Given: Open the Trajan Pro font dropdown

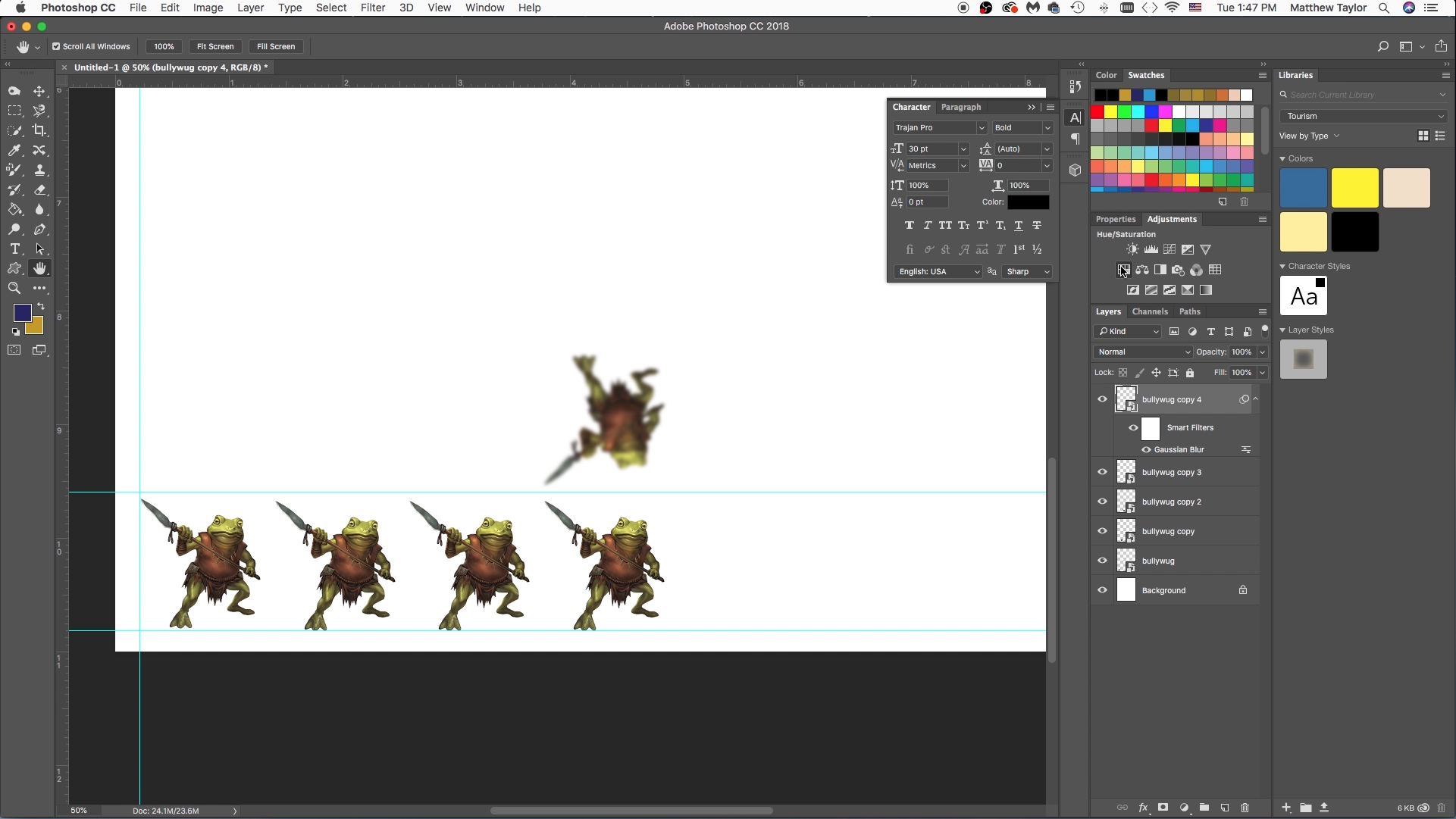Looking at the screenshot, I should click(939, 127).
